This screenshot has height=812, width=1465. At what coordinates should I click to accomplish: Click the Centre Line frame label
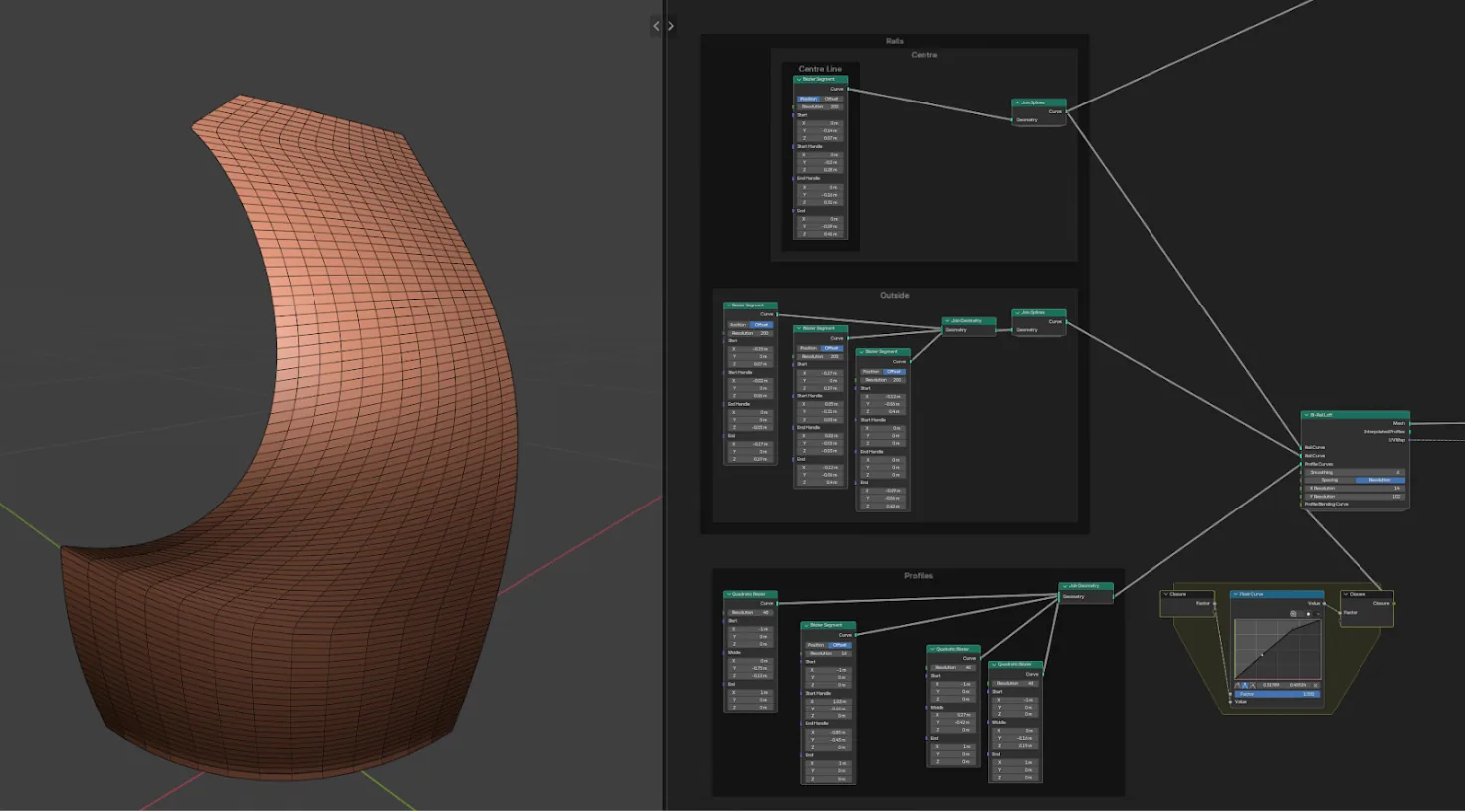click(x=820, y=69)
